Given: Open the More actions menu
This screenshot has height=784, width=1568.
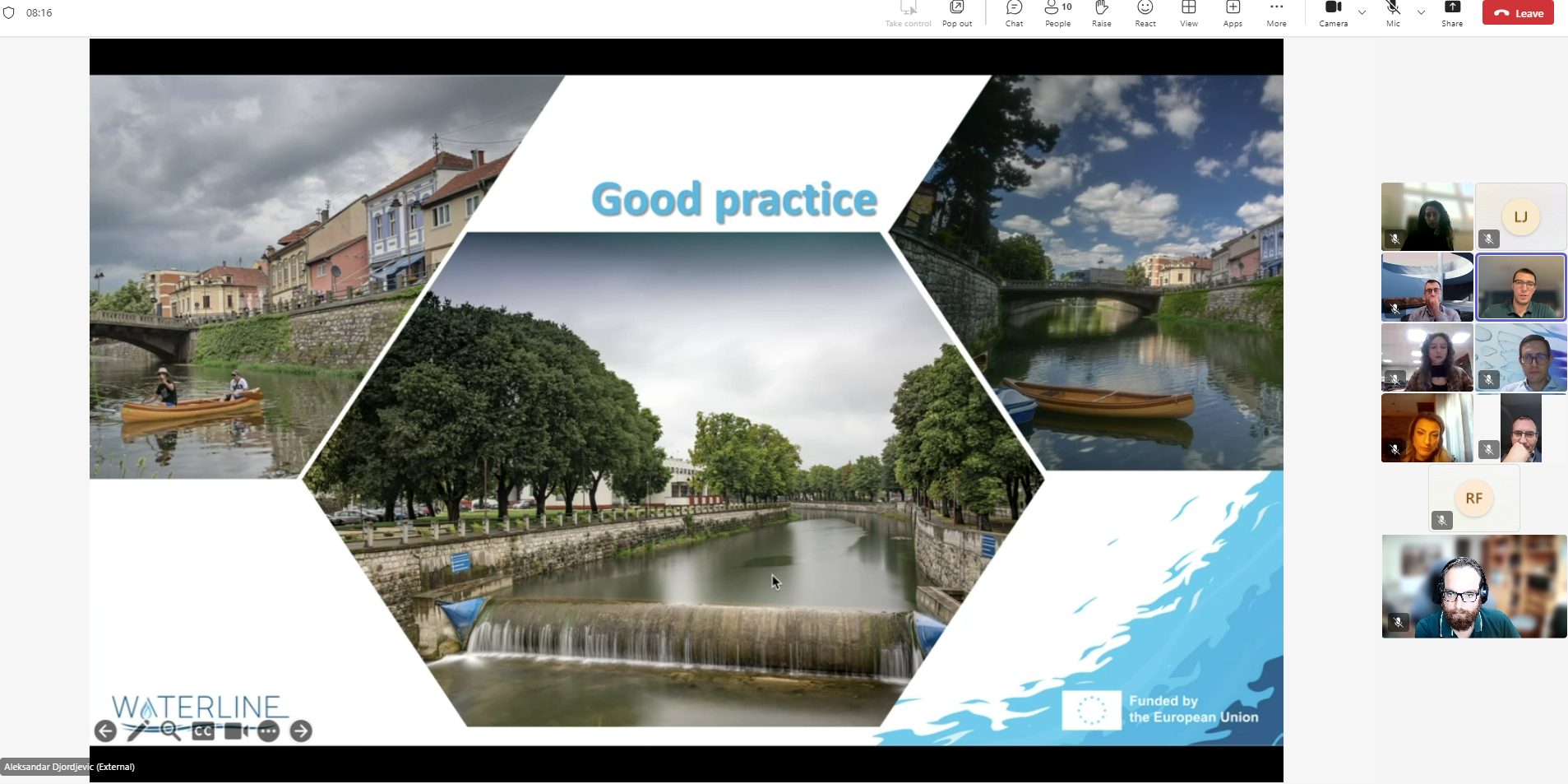Looking at the screenshot, I should point(1276,14).
